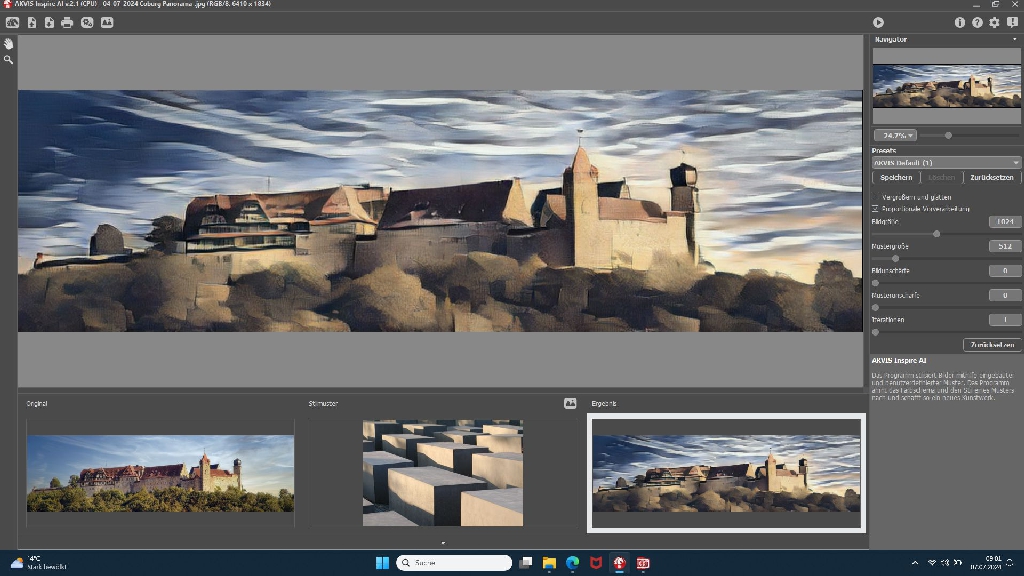This screenshot has width=1024, height=576.
Task: Select the Zoom magnifier tool
Action: [8, 60]
